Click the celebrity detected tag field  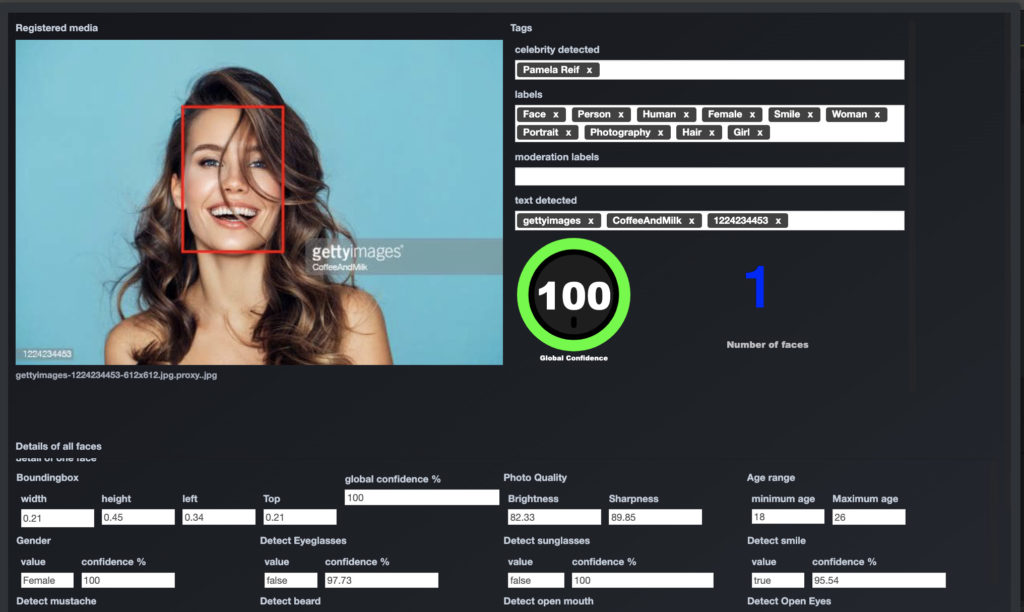point(709,70)
